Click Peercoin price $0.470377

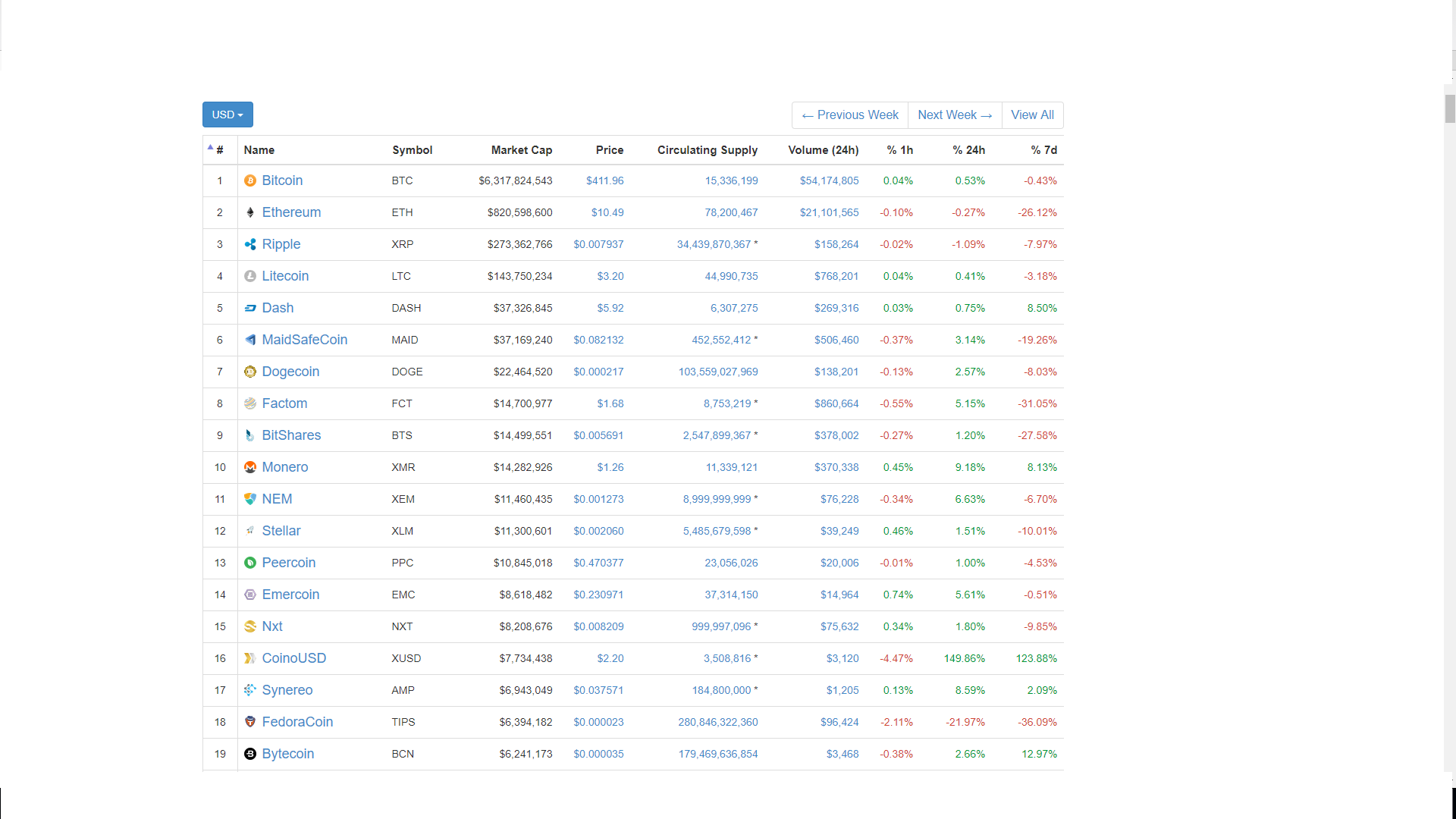click(598, 563)
